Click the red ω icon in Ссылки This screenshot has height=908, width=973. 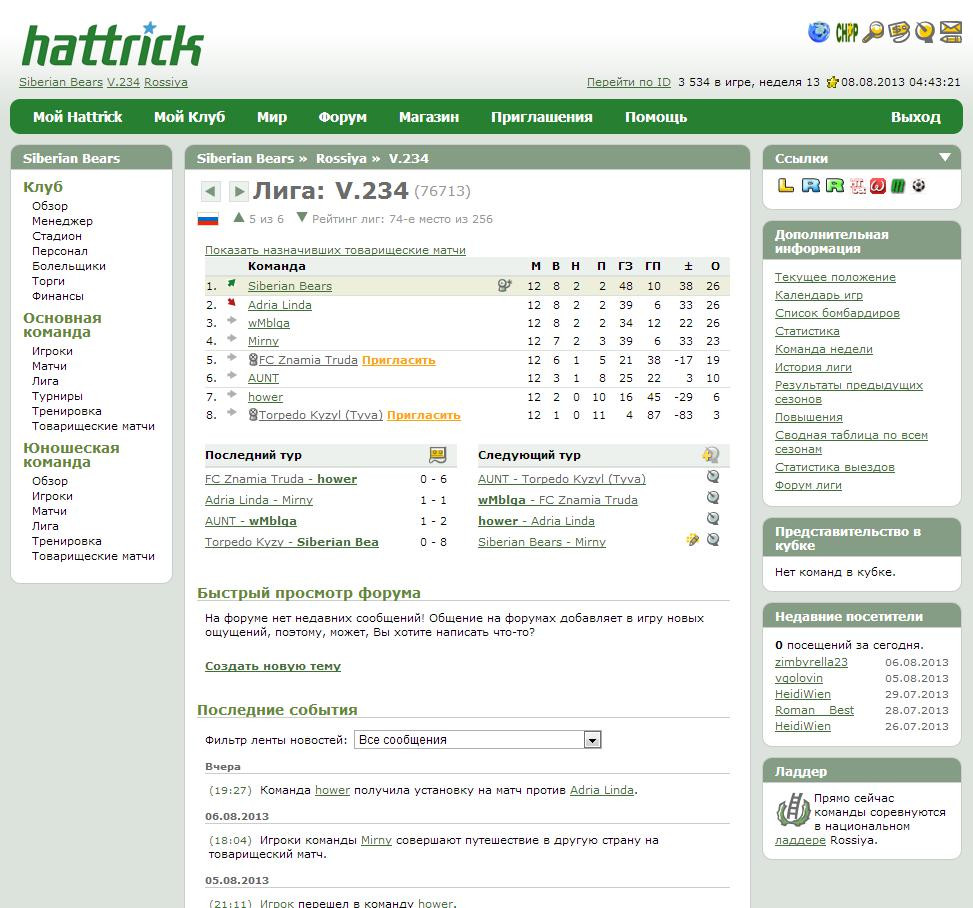[877, 186]
